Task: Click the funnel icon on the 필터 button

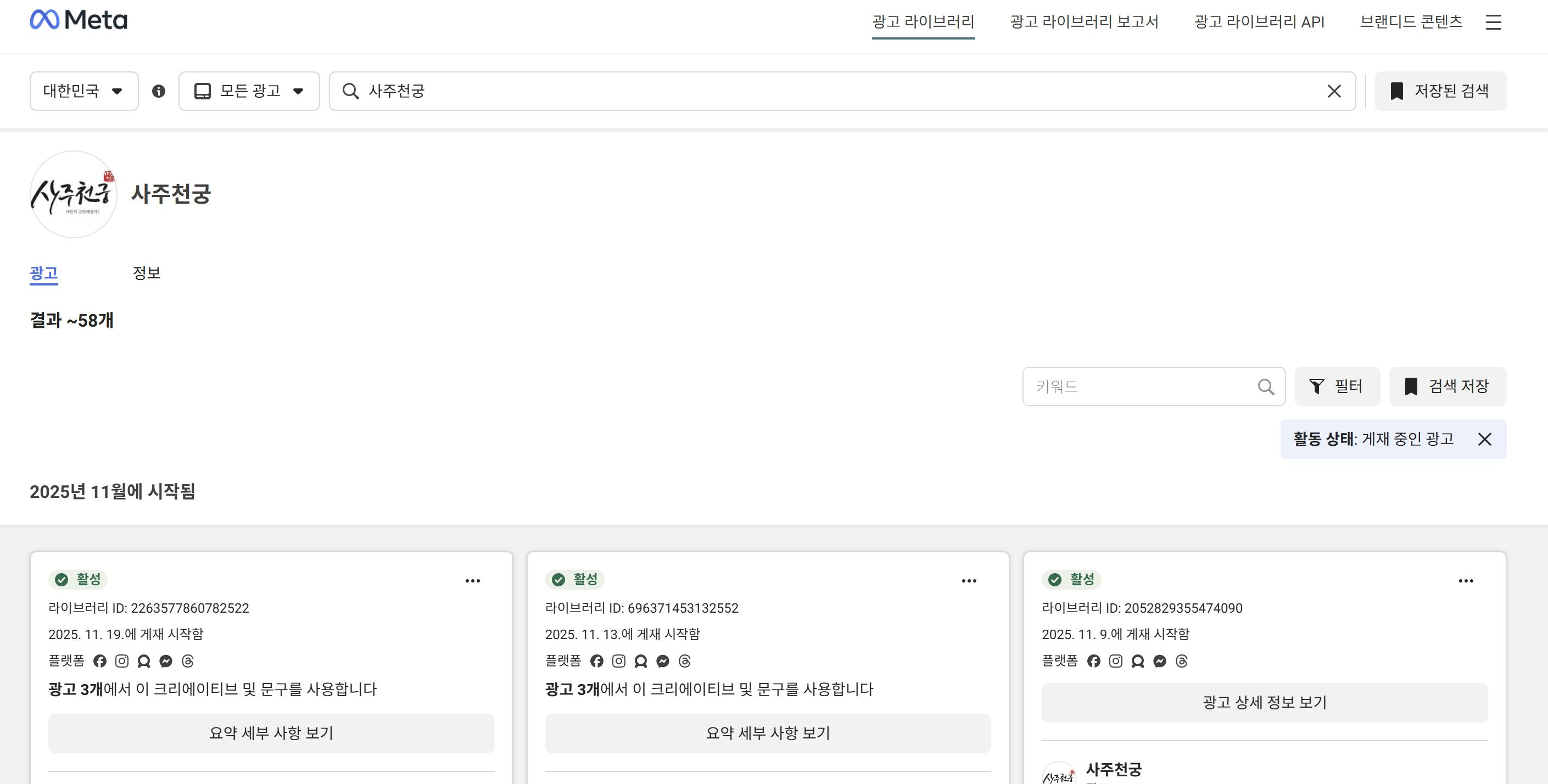Action: [x=1317, y=387]
